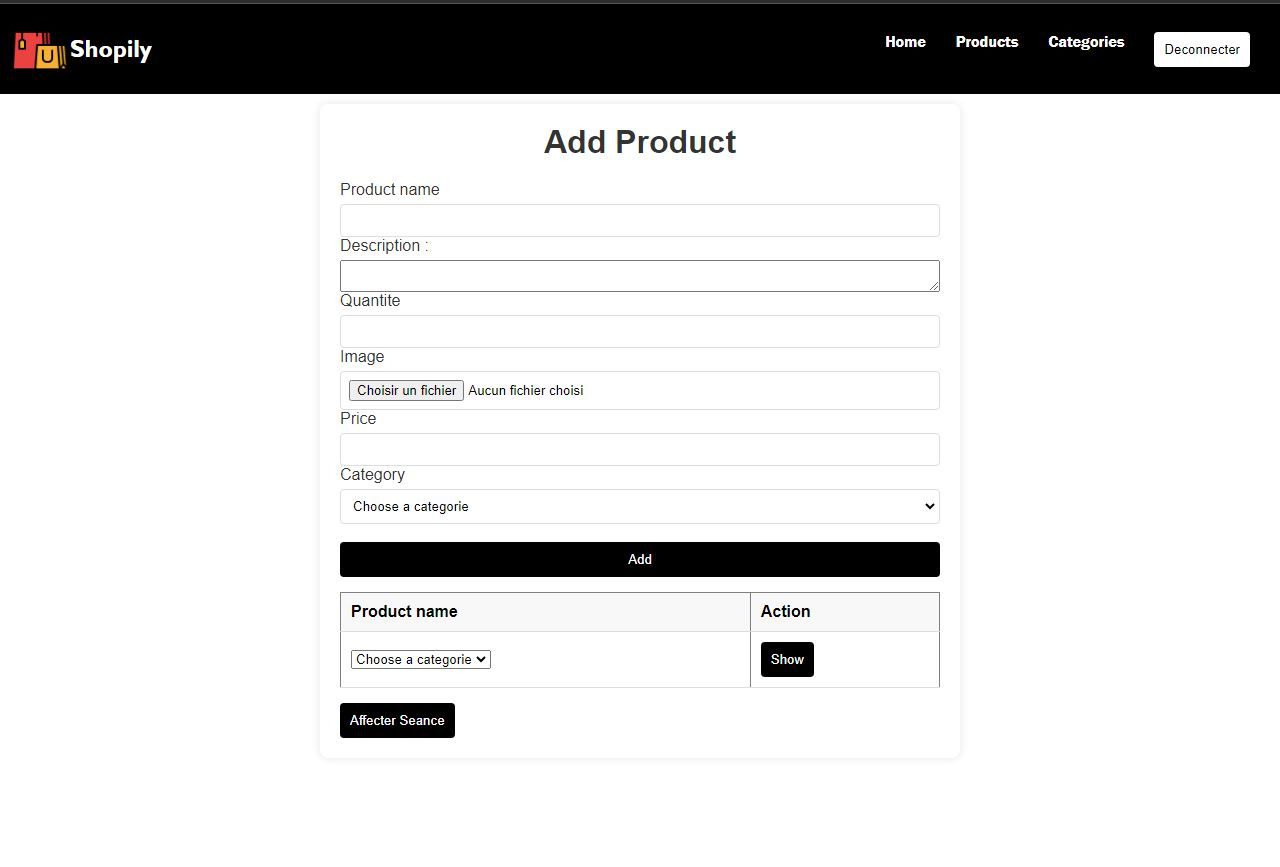The width and height of the screenshot is (1280, 867).
Task: Click the Aucun fichier choisi text
Action: point(526,390)
